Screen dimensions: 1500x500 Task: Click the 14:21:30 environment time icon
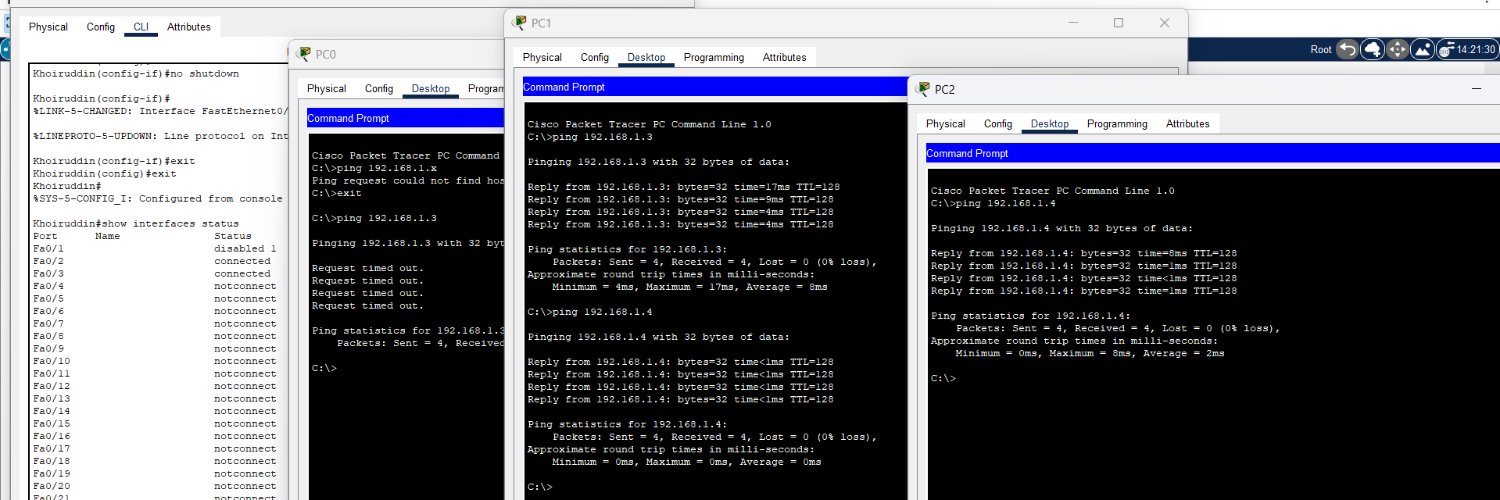(1467, 49)
